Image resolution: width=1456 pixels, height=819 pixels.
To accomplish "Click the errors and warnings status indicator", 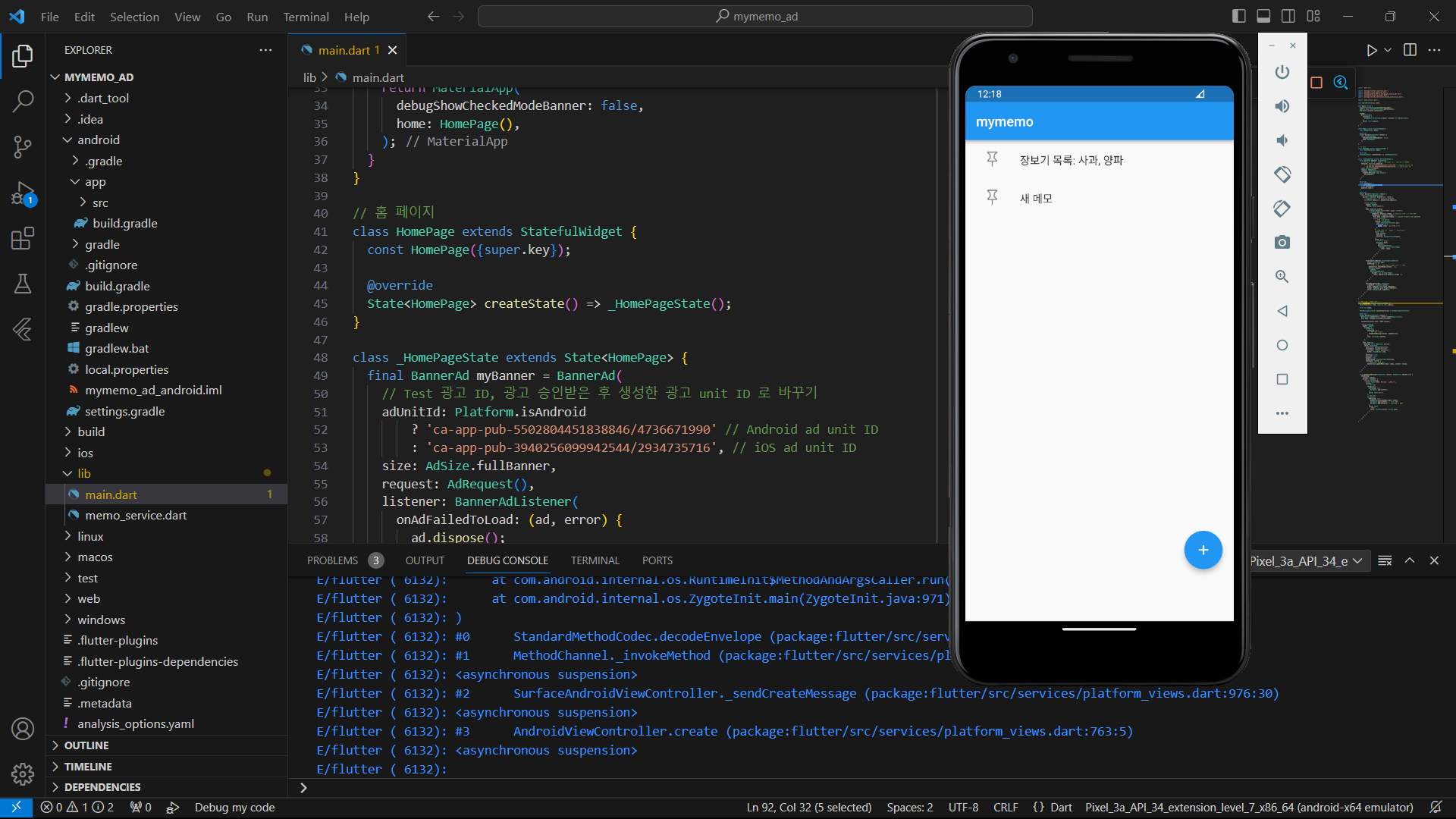I will pos(77,808).
